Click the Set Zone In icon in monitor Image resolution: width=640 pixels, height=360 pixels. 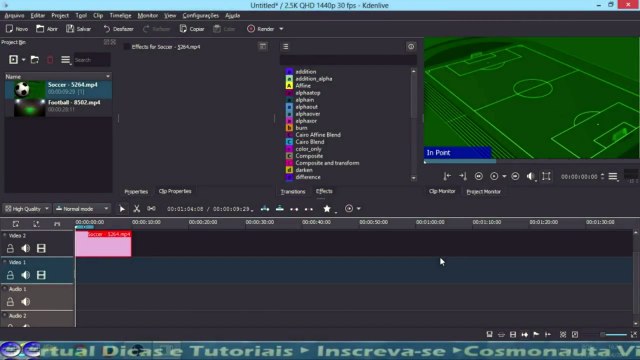447,176
